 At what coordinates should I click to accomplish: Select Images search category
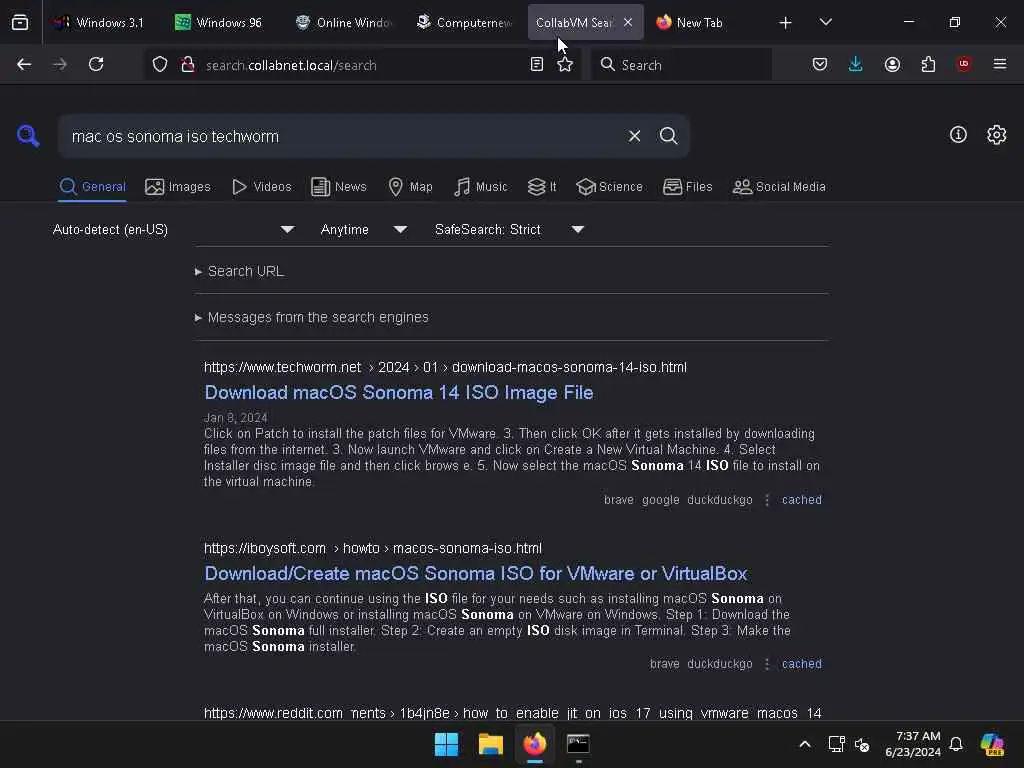(x=178, y=187)
